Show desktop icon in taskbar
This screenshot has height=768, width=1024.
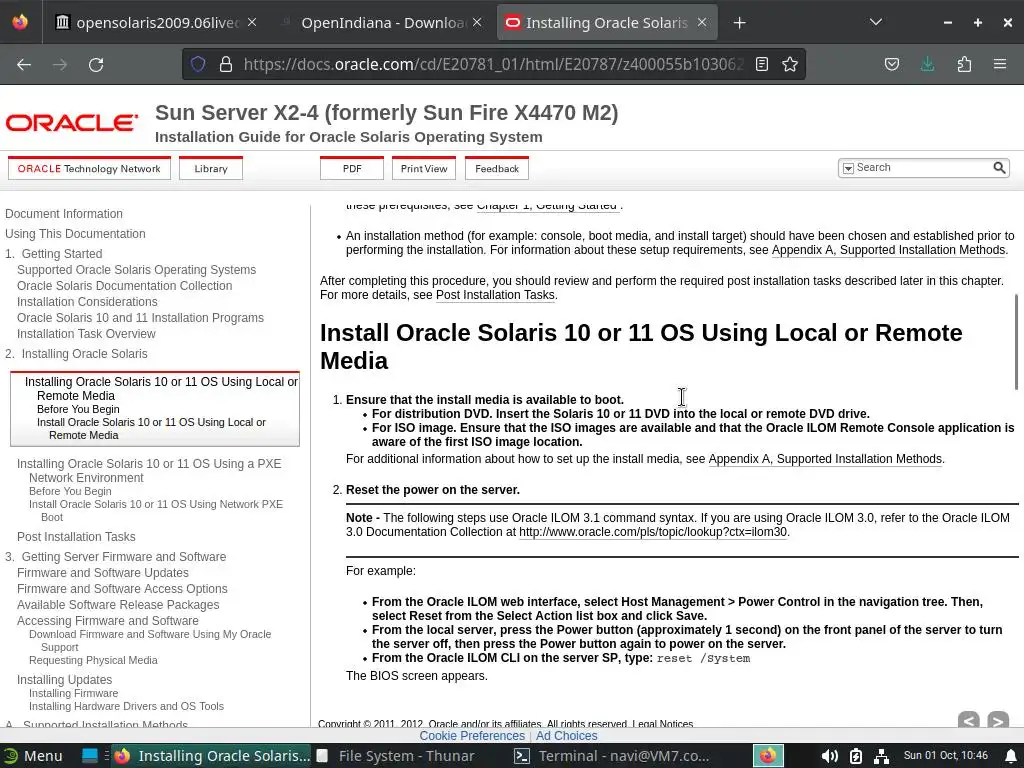point(89,756)
